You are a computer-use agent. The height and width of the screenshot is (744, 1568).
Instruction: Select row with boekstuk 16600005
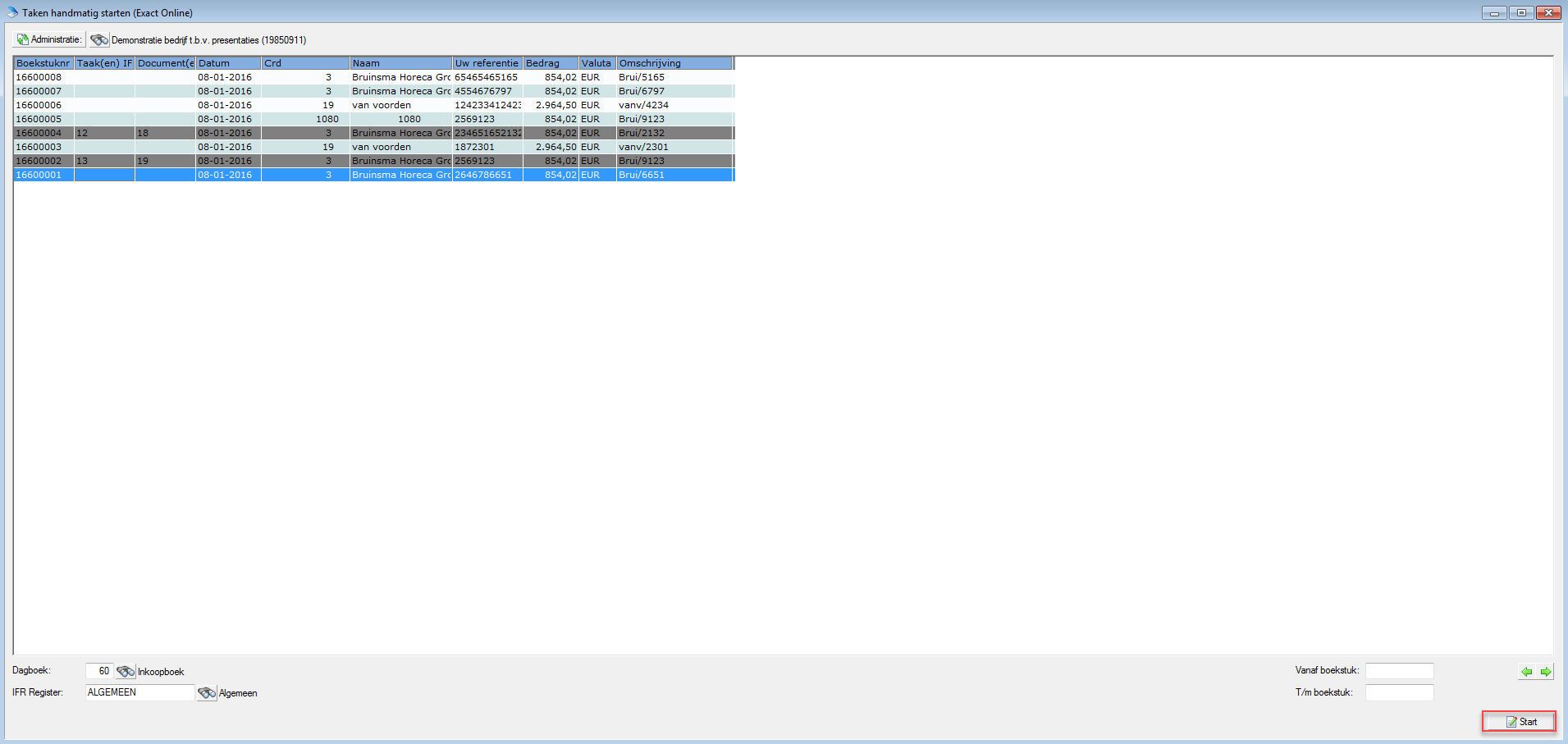373,119
